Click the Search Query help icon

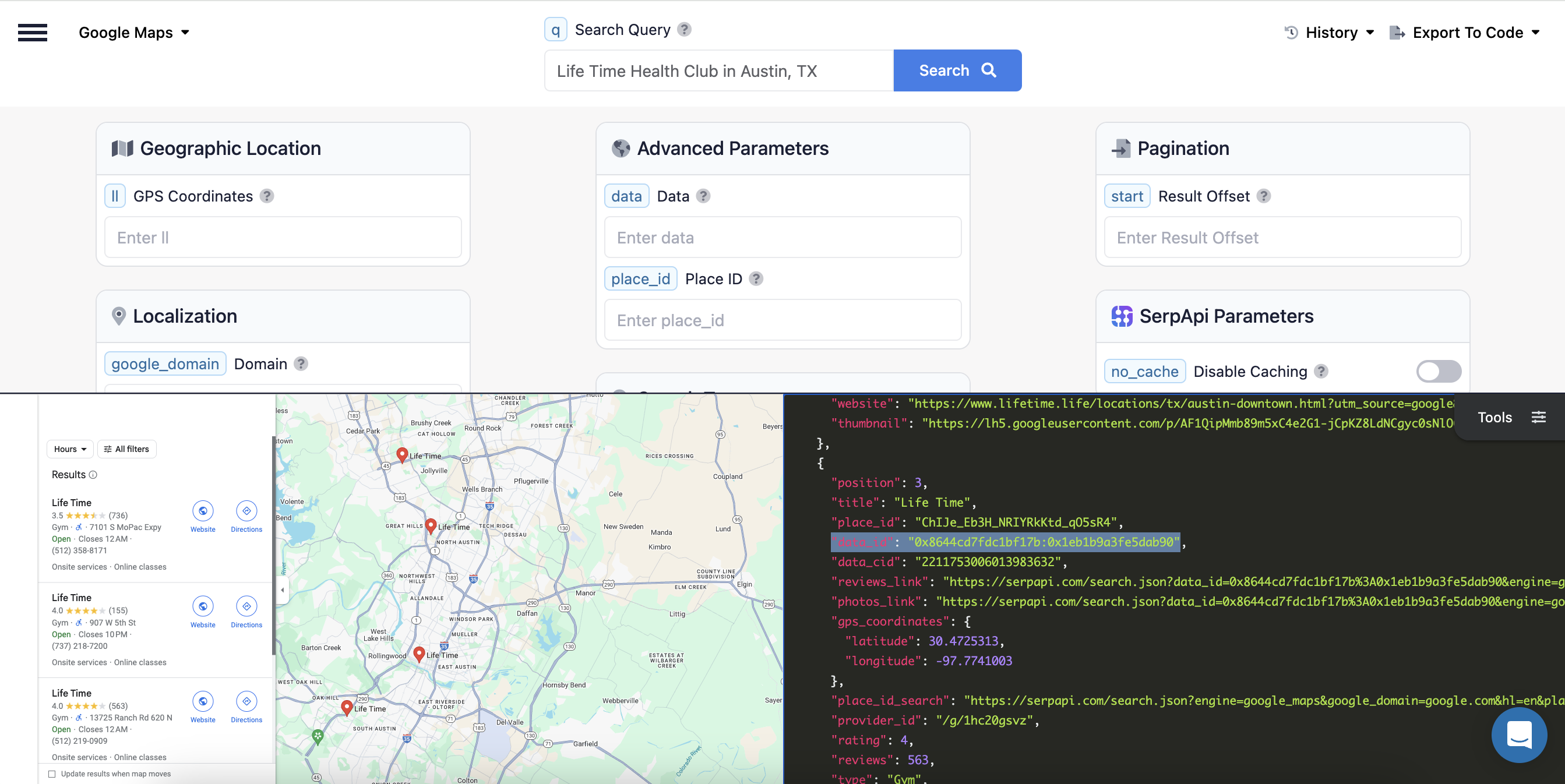[684, 29]
